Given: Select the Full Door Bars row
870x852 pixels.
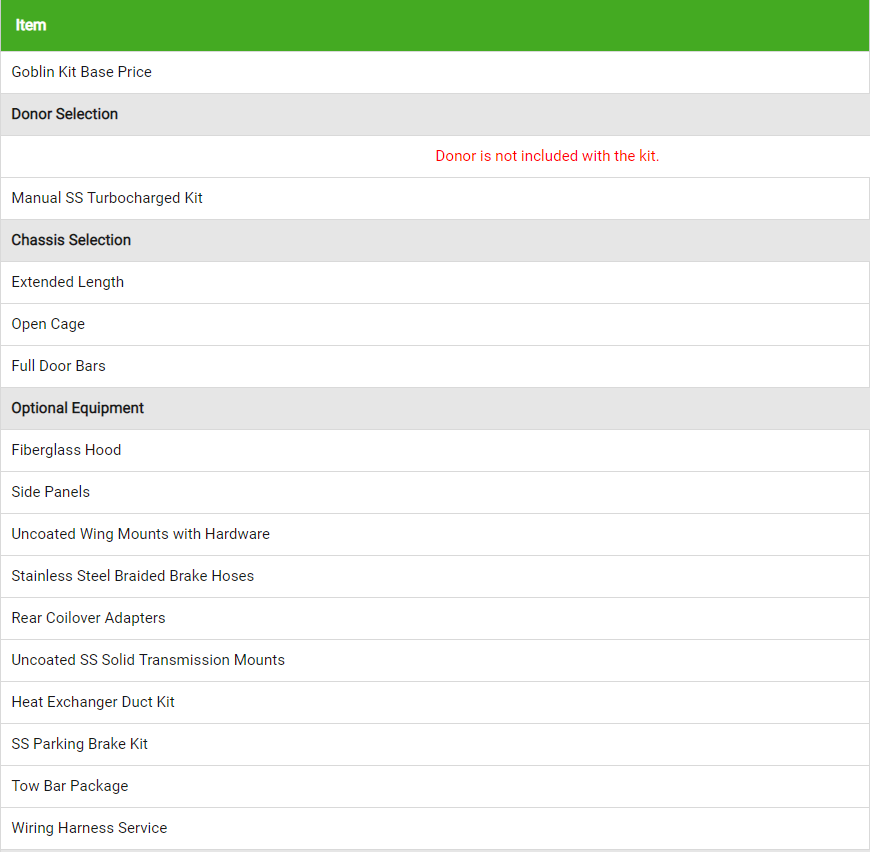Looking at the screenshot, I should pyautogui.click(x=435, y=366).
